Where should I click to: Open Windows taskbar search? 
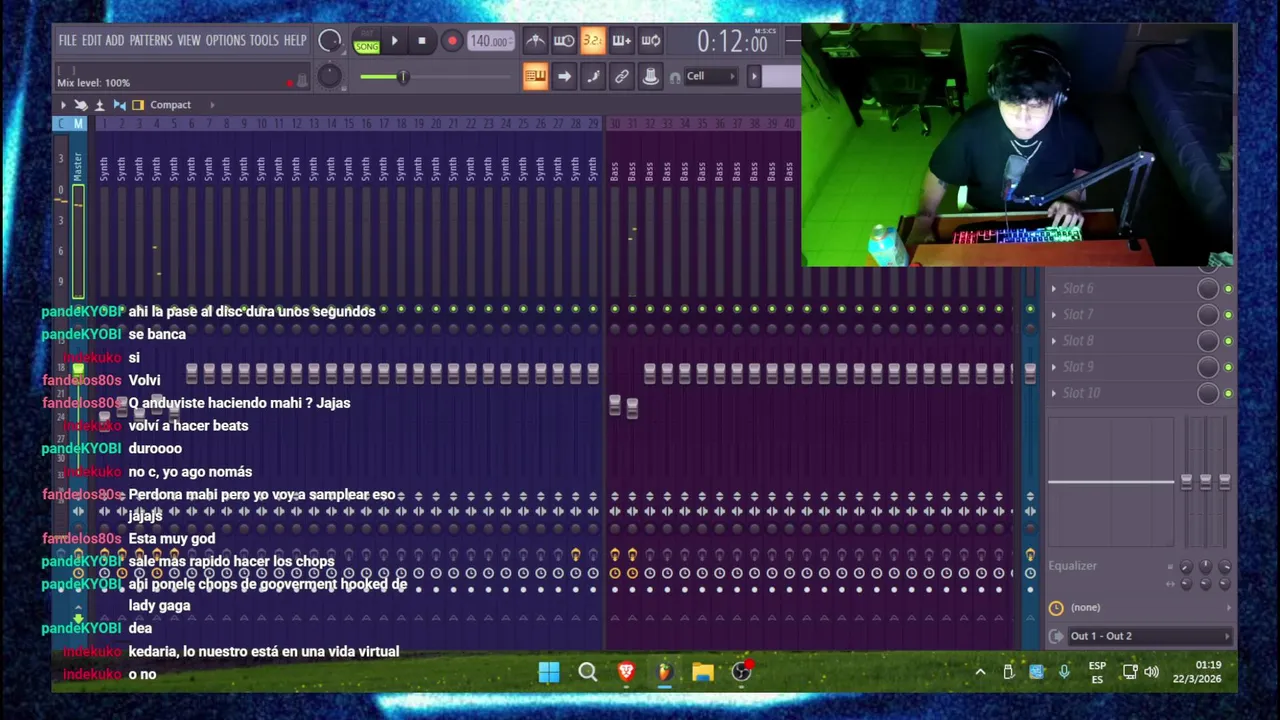(588, 672)
